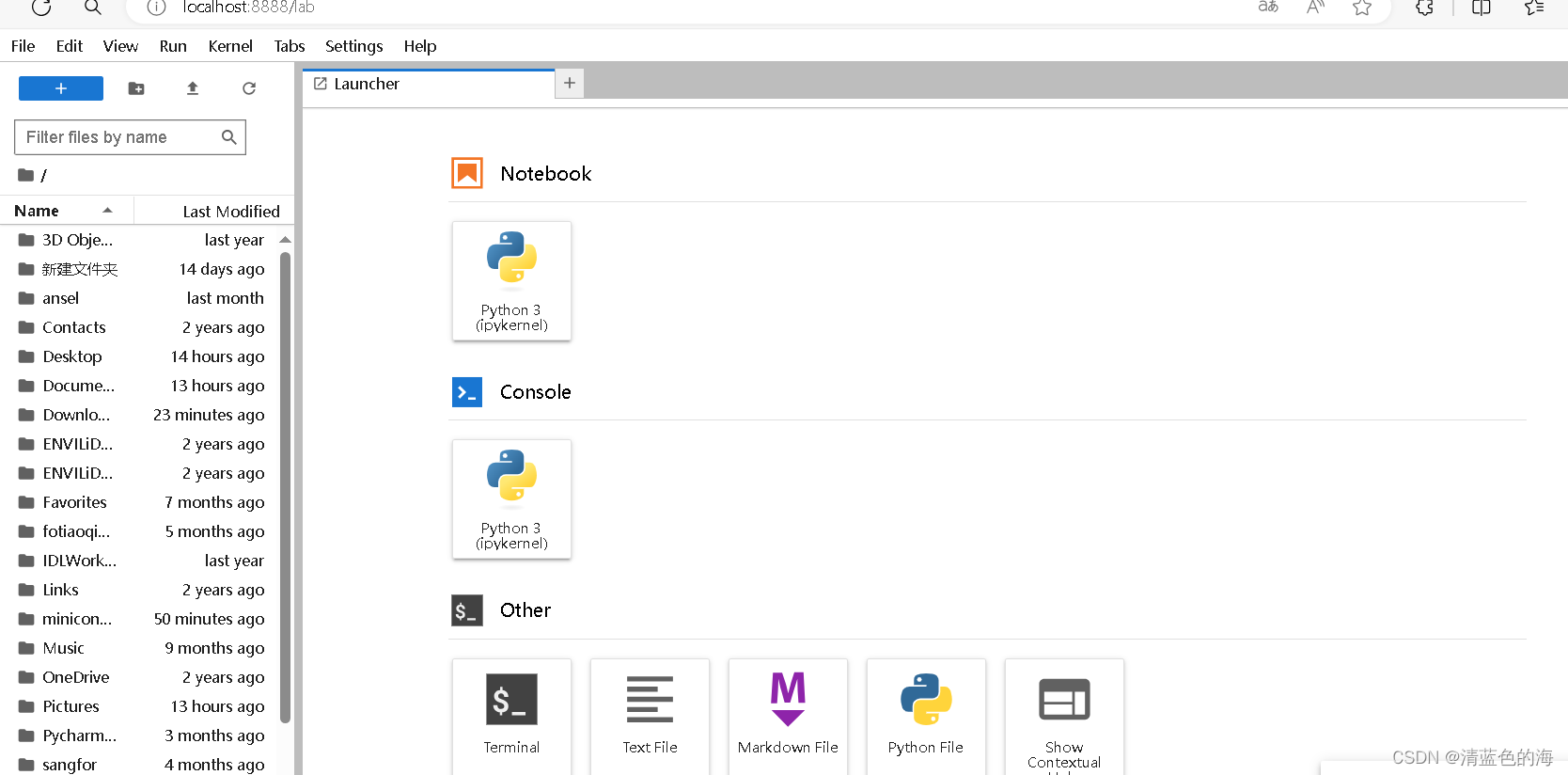1568x775 pixels.
Task: Select the sangfor folder
Action: click(x=141, y=765)
